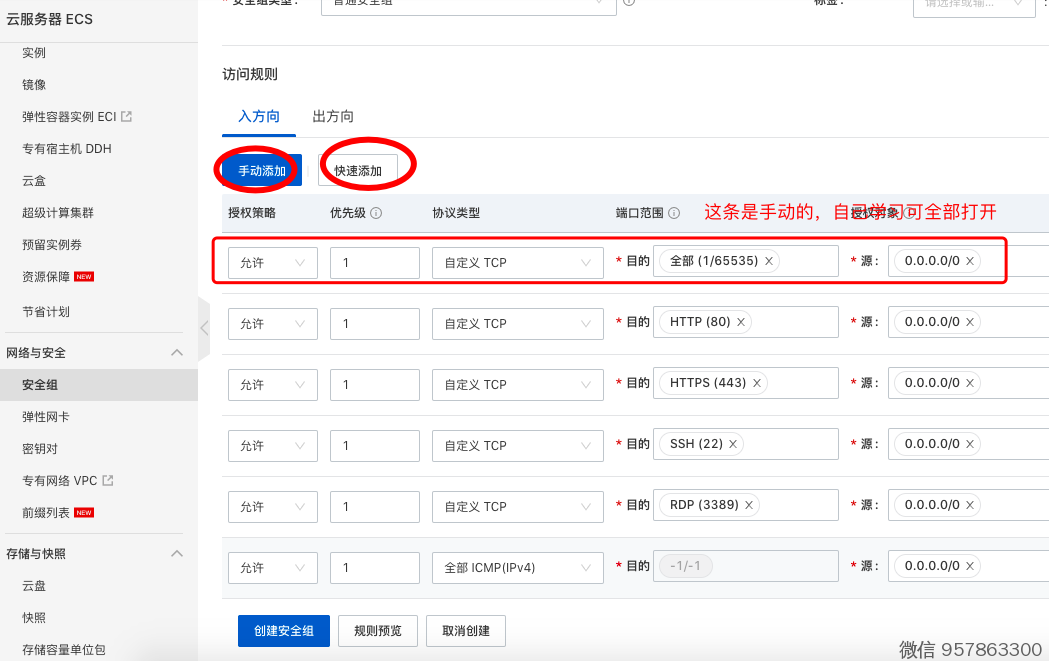Open protocol dropdown for HTTP (80) rule

coord(517,324)
